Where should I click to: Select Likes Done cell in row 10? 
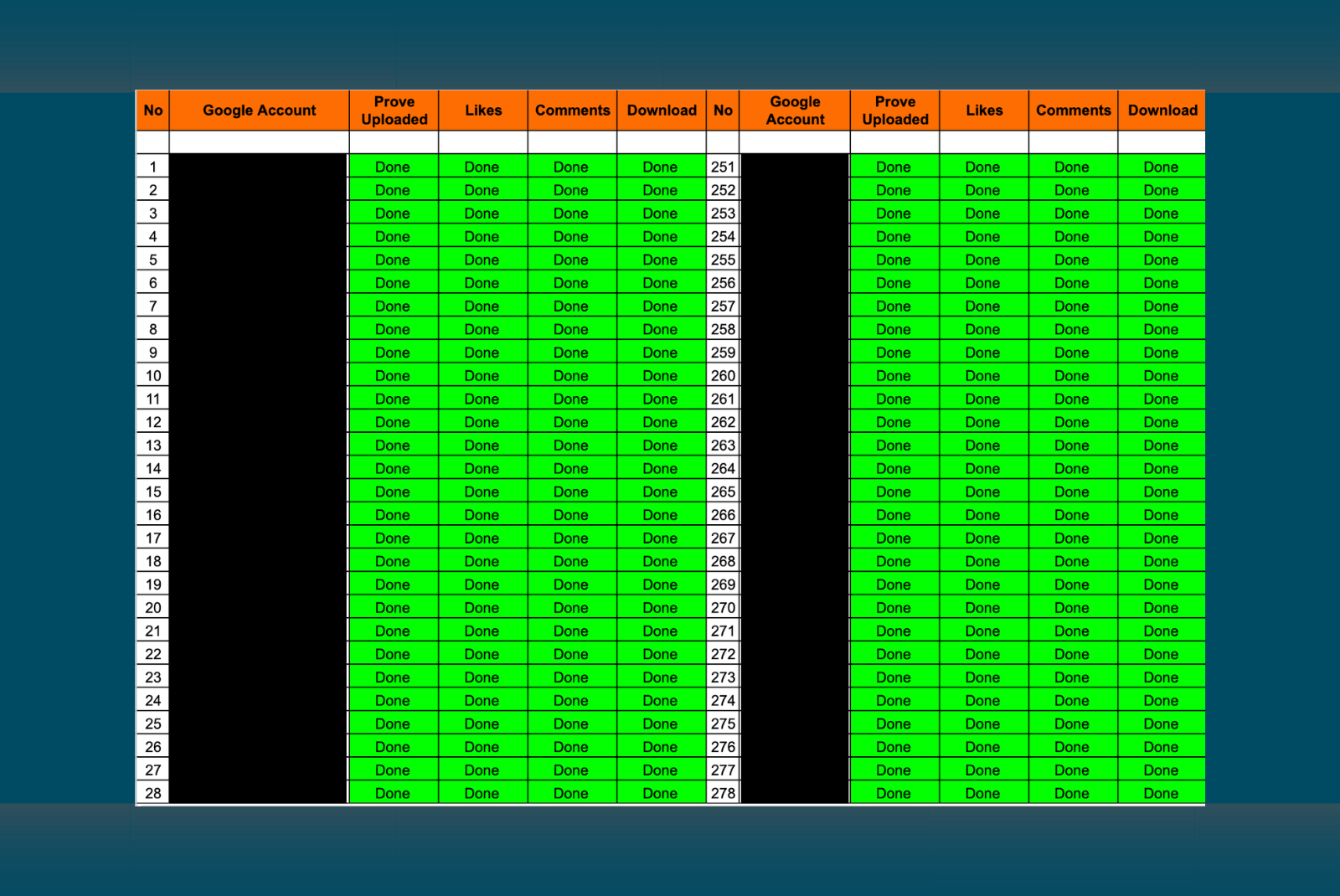point(483,376)
